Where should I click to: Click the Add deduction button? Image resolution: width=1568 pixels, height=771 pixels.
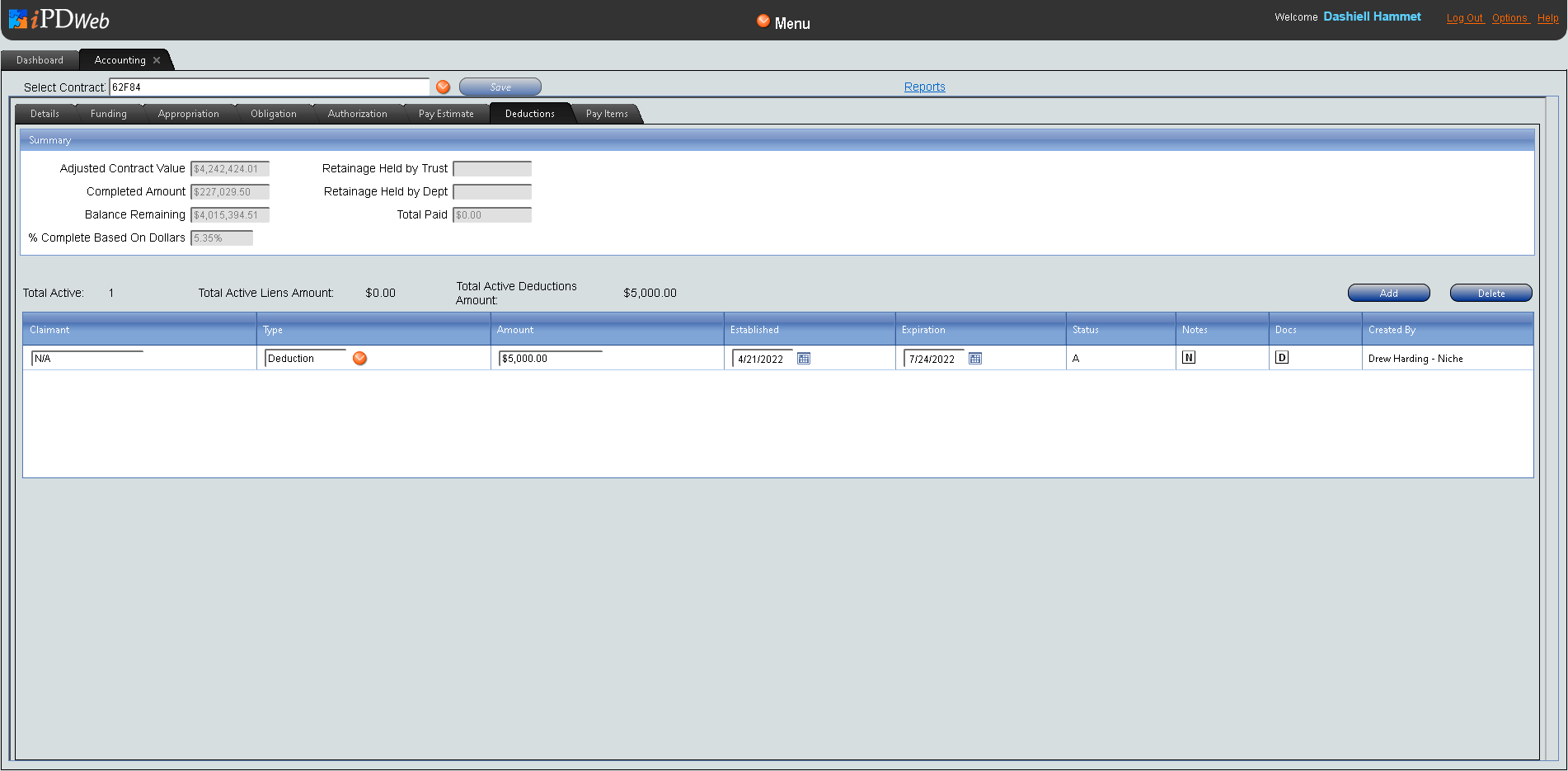[x=1388, y=294]
